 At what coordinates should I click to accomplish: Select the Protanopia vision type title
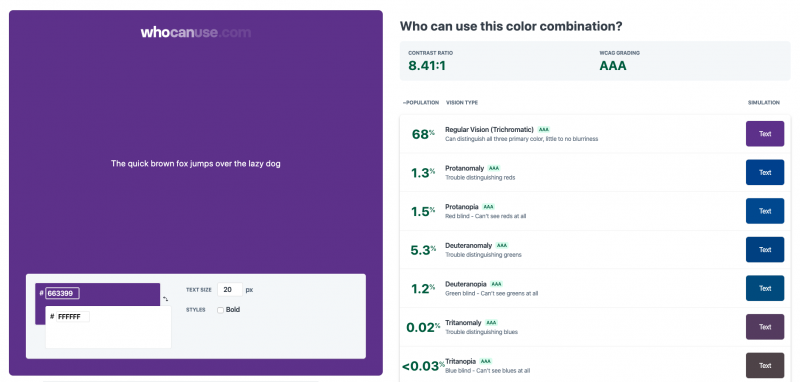(462, 207)
